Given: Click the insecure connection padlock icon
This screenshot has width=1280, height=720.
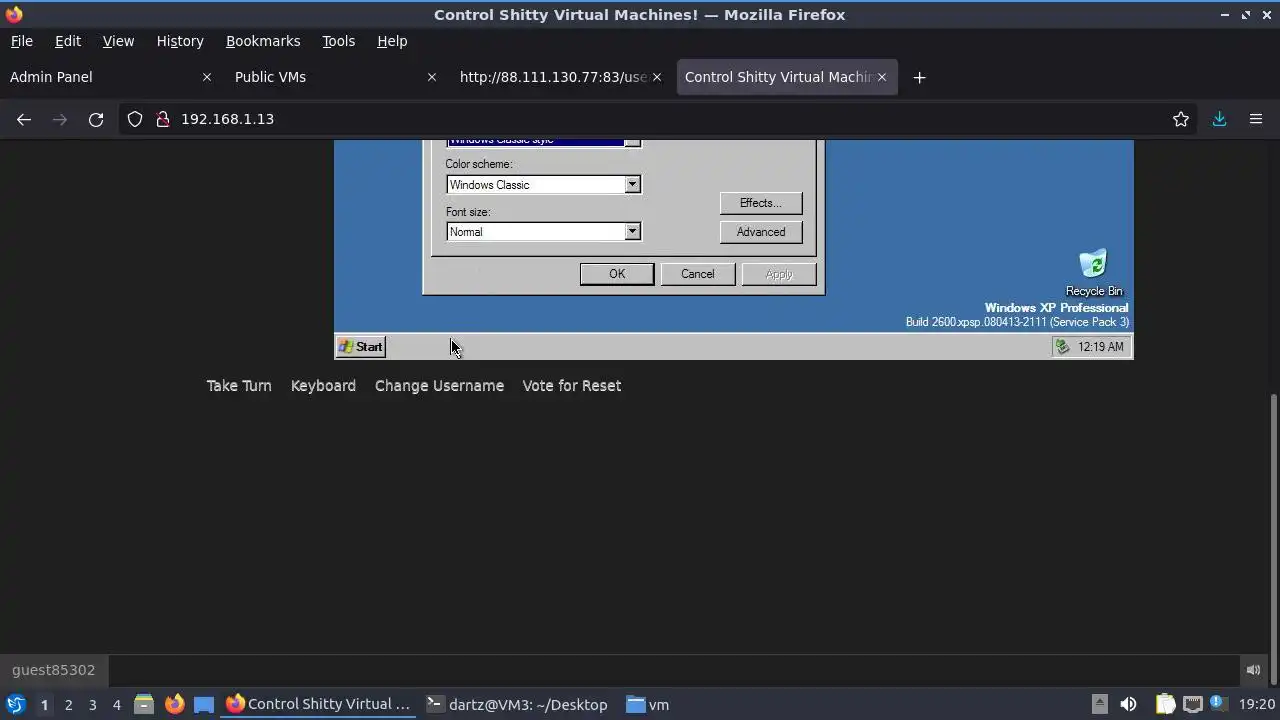Looking at the screenshot, I should (162, 119).
